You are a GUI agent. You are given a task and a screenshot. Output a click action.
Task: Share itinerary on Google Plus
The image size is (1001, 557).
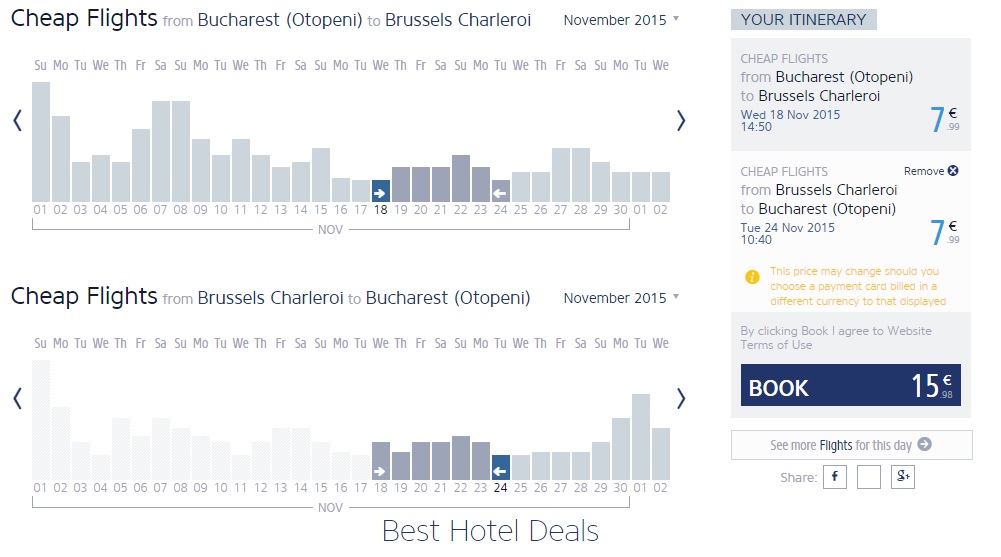pos(903,477)
